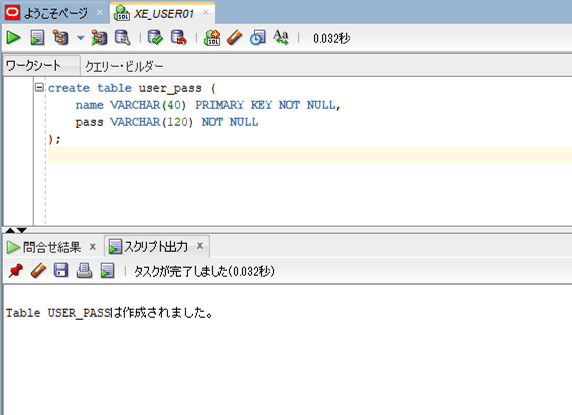Select the ワークシート tab
This screenshot has width=572, height=415.
(33, 66)
